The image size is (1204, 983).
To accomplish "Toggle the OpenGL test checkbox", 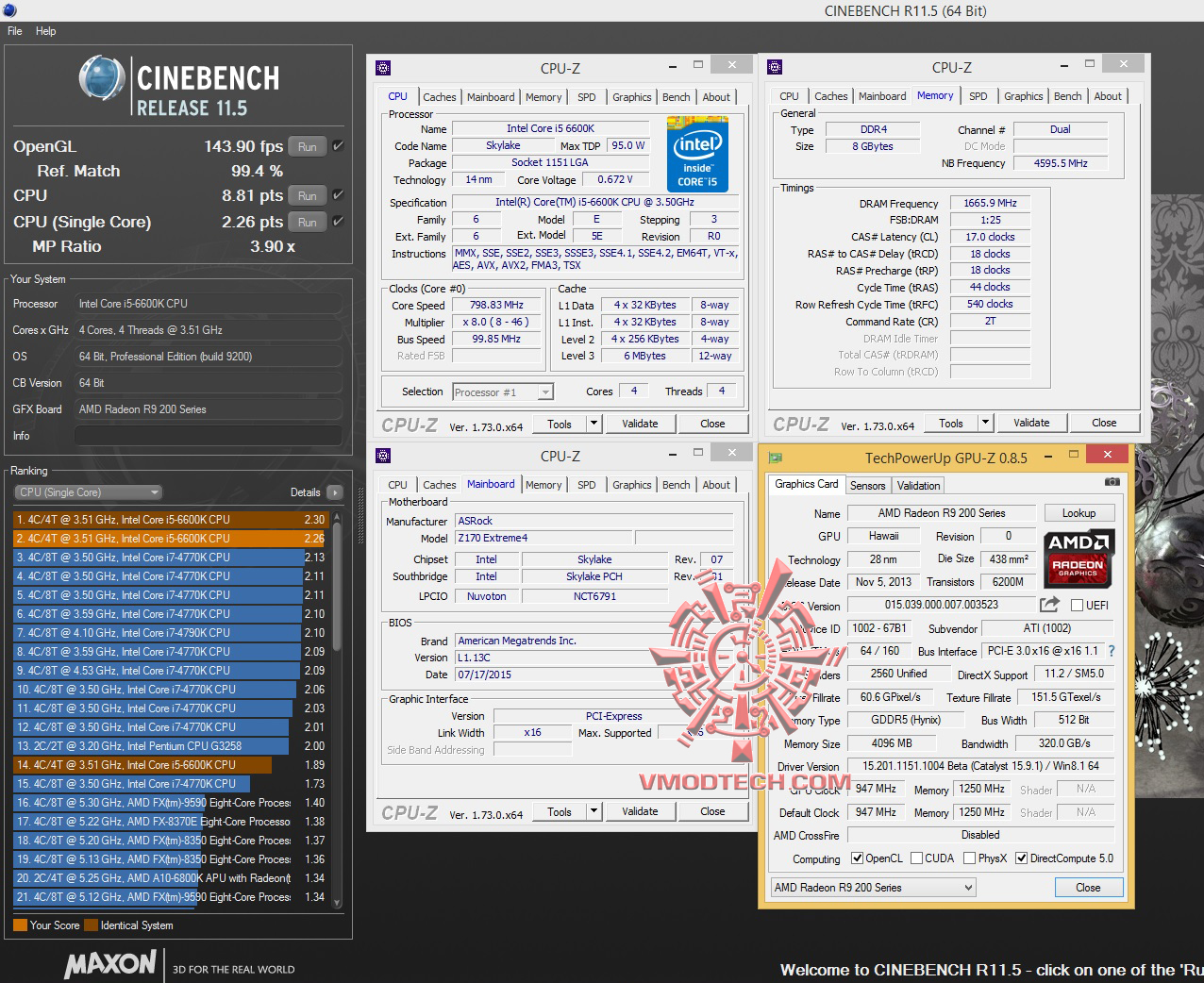I will point(338,146).
